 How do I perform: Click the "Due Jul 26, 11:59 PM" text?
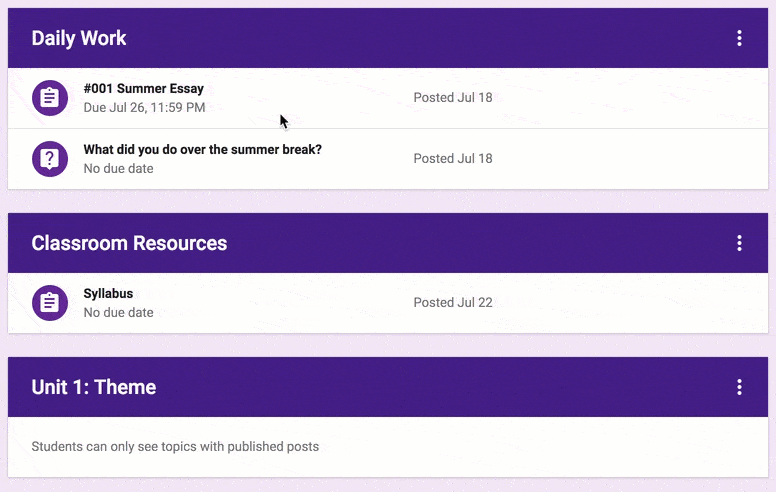pos(144,107)
